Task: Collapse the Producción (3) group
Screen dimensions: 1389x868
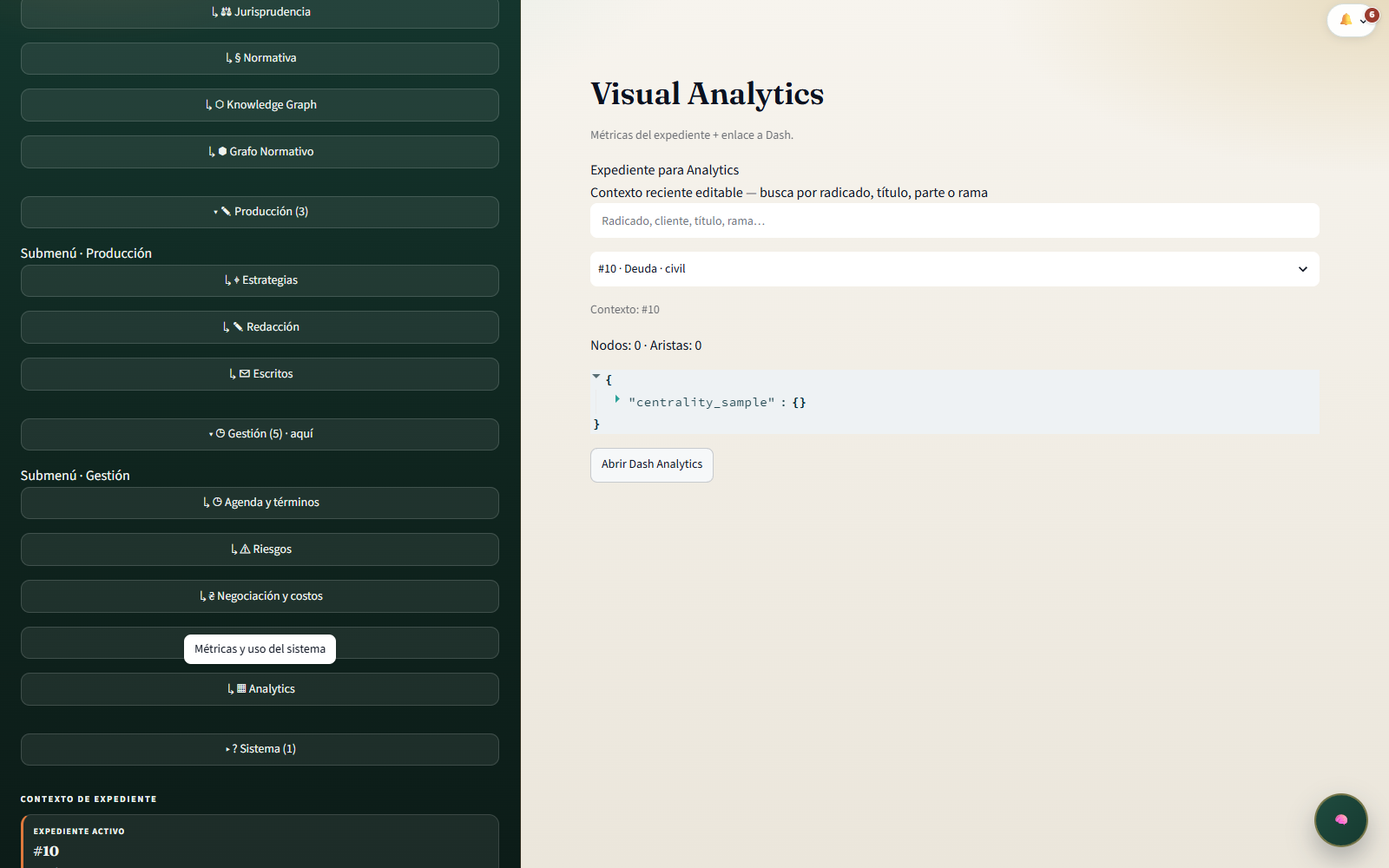Action: click(x=260, y=212)
